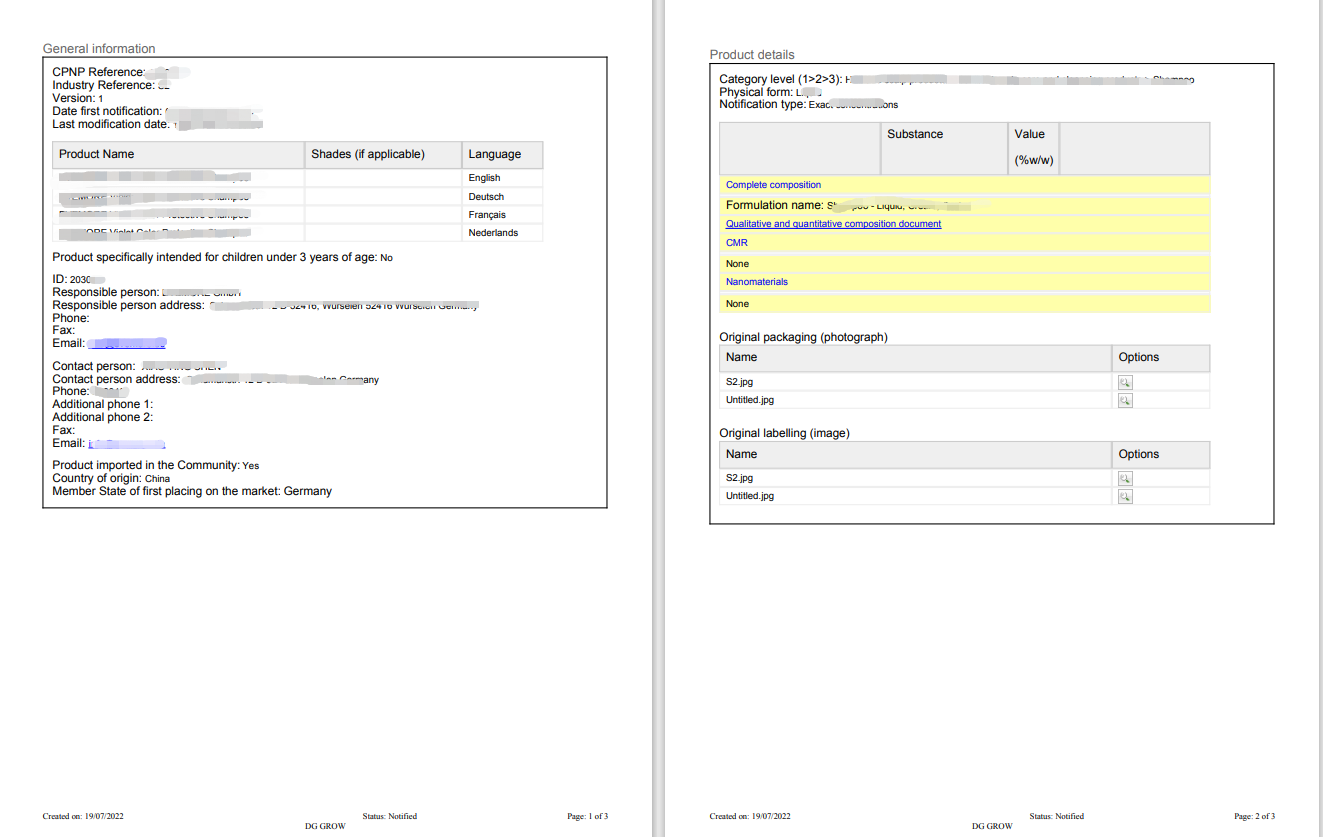Select DG GROW footer text on page 1
The width and height of the screenshot is (1323, 837).
325,826
